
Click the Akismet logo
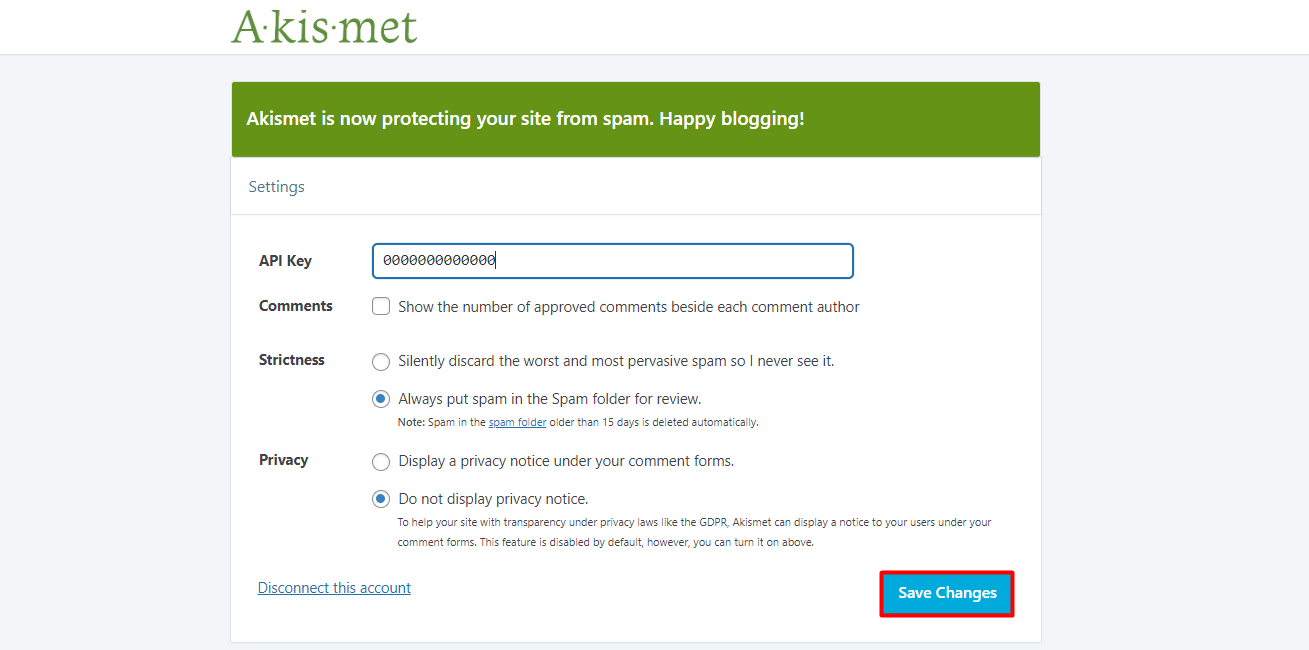[324, 26]
